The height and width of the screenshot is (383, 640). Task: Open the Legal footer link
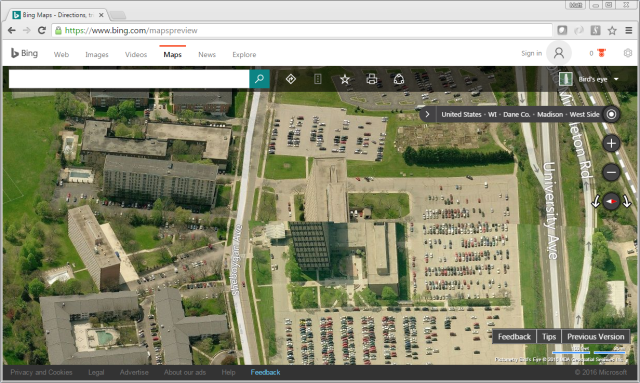(x=96, y=372)
